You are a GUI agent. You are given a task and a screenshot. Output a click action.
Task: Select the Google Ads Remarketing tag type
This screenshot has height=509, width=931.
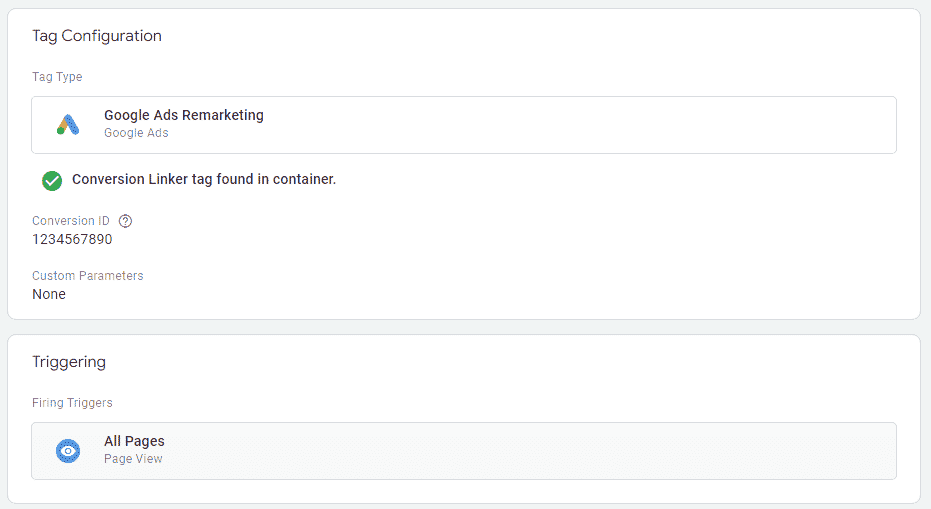[x=464, y=125]
